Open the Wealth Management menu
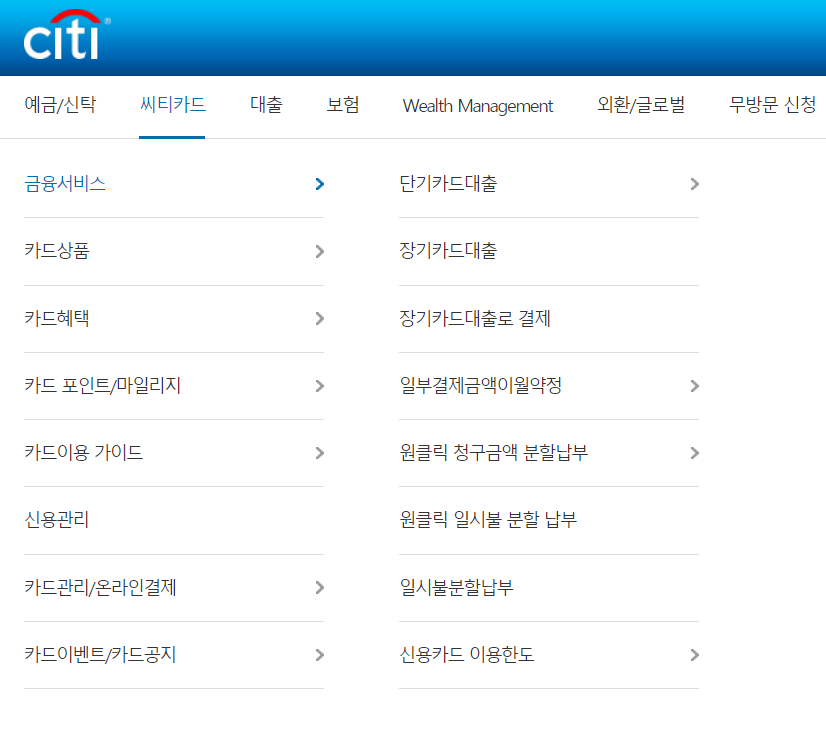 tap(478, 106)
